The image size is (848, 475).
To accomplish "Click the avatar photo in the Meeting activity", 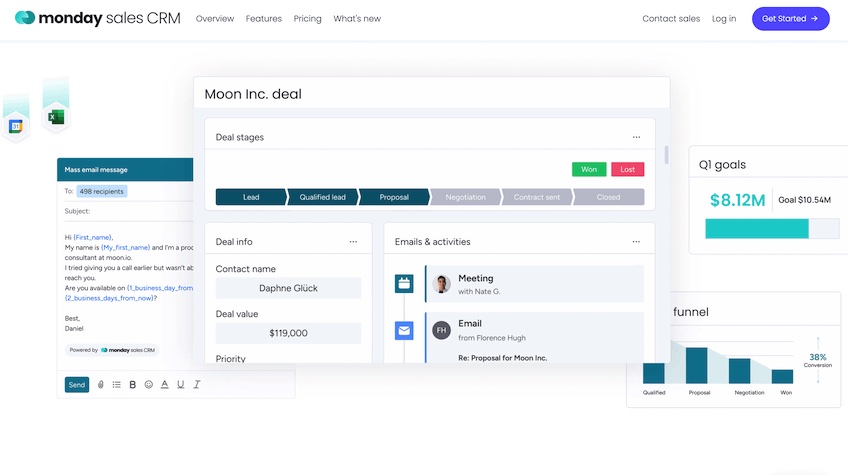I will coord(441,283).
